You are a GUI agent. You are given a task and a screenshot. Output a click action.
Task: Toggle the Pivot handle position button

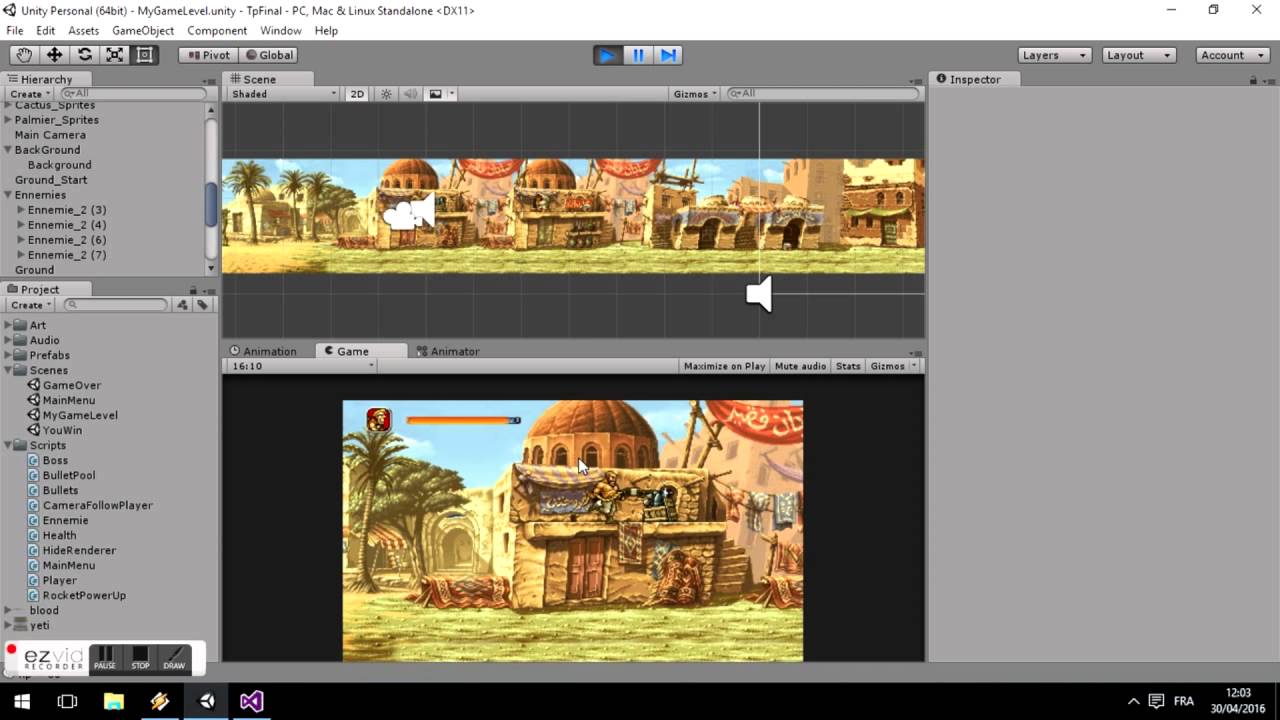(x=208, y=55)
